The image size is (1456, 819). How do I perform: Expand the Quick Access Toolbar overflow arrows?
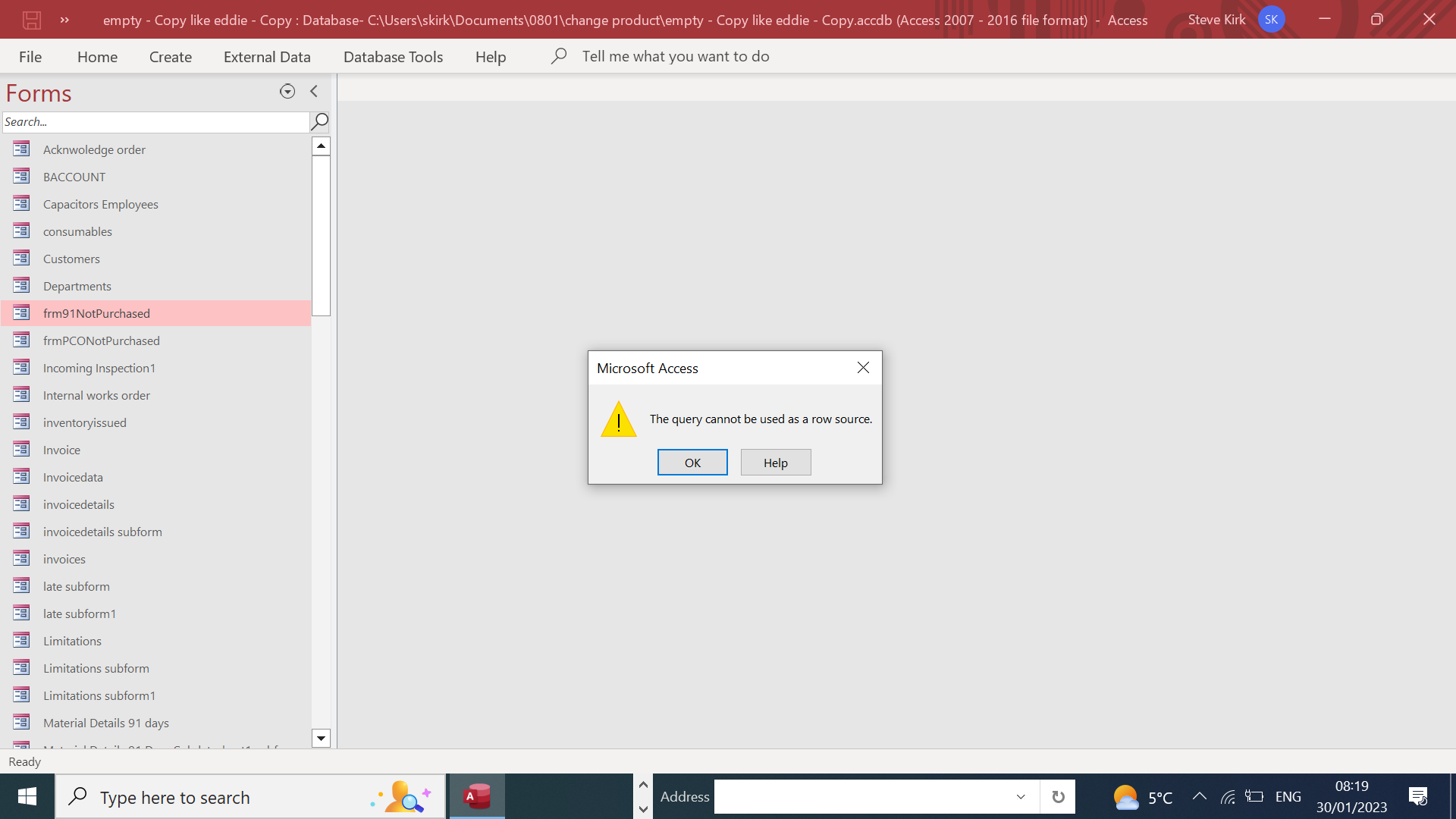[64, 20]
